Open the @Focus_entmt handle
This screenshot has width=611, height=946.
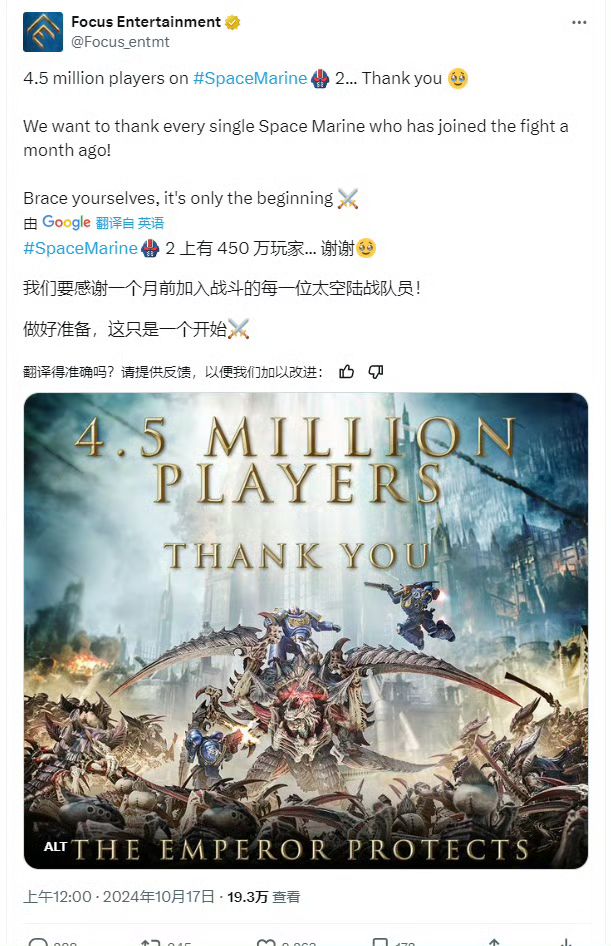120,42
